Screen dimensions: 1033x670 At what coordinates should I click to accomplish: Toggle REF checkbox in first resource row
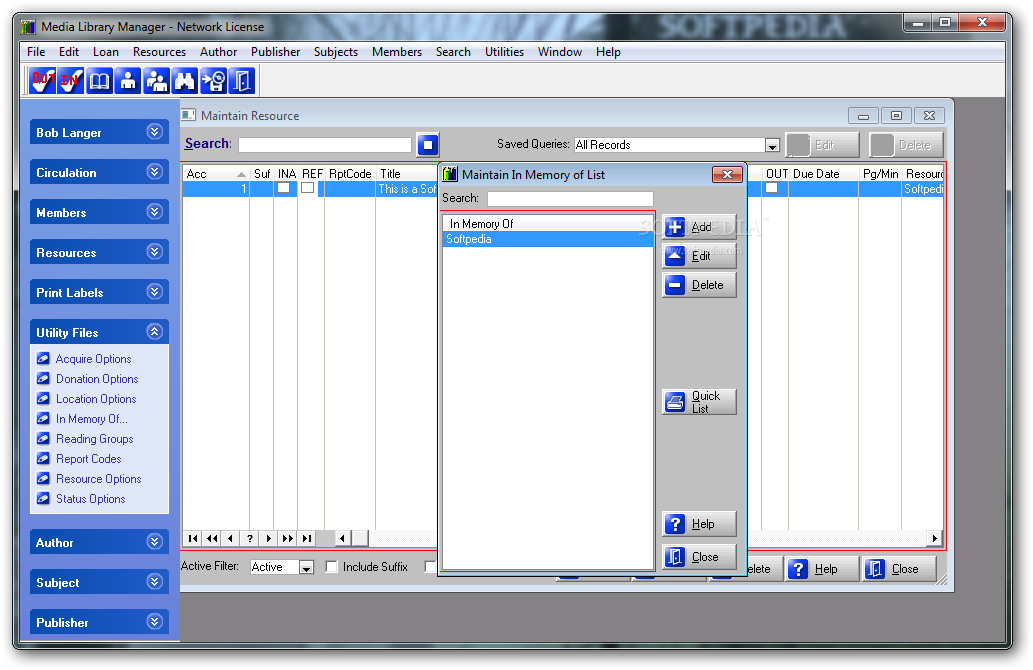pos(308,188)
